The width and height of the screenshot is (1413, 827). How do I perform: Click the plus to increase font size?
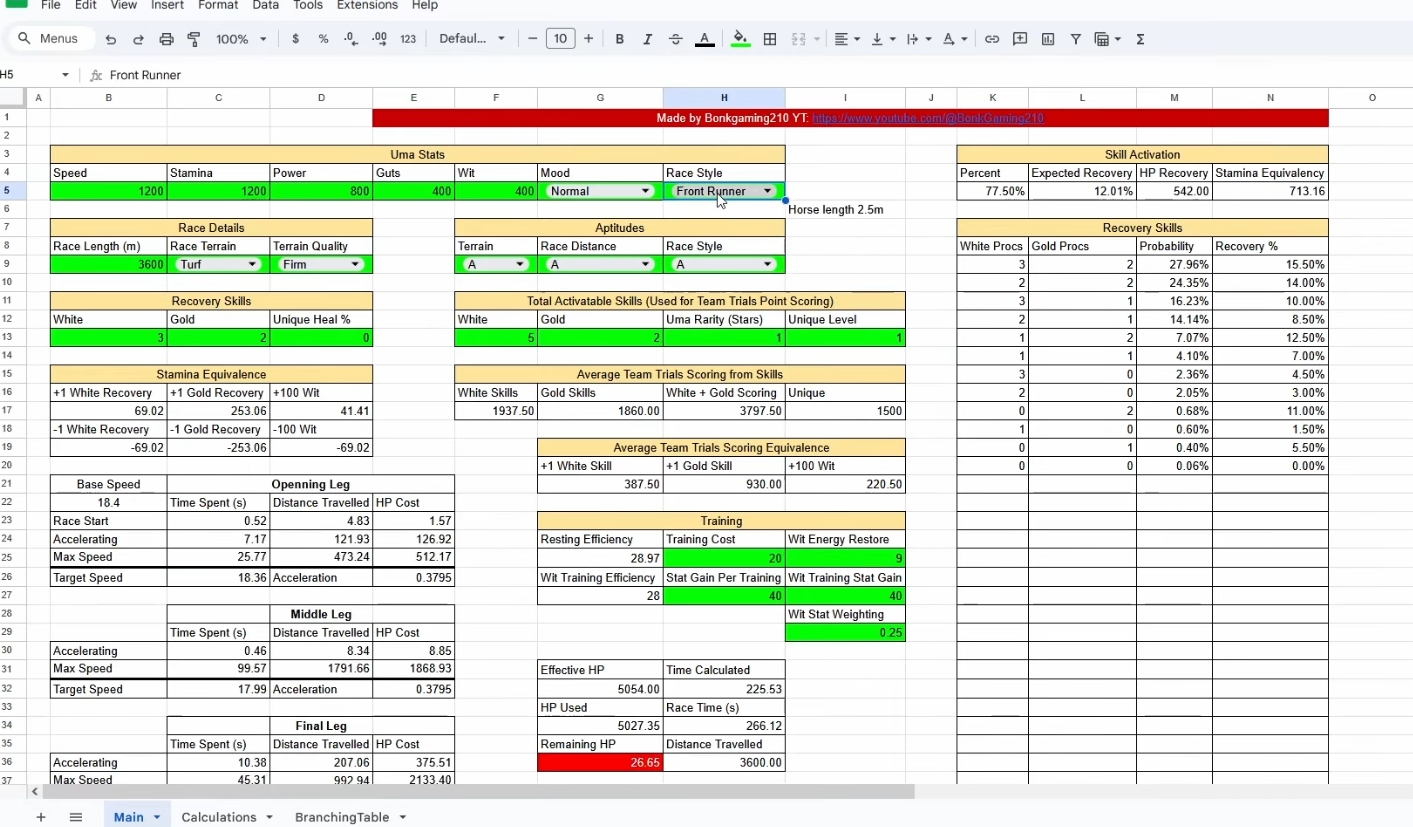pyautogui.click(x=588, y=39)
